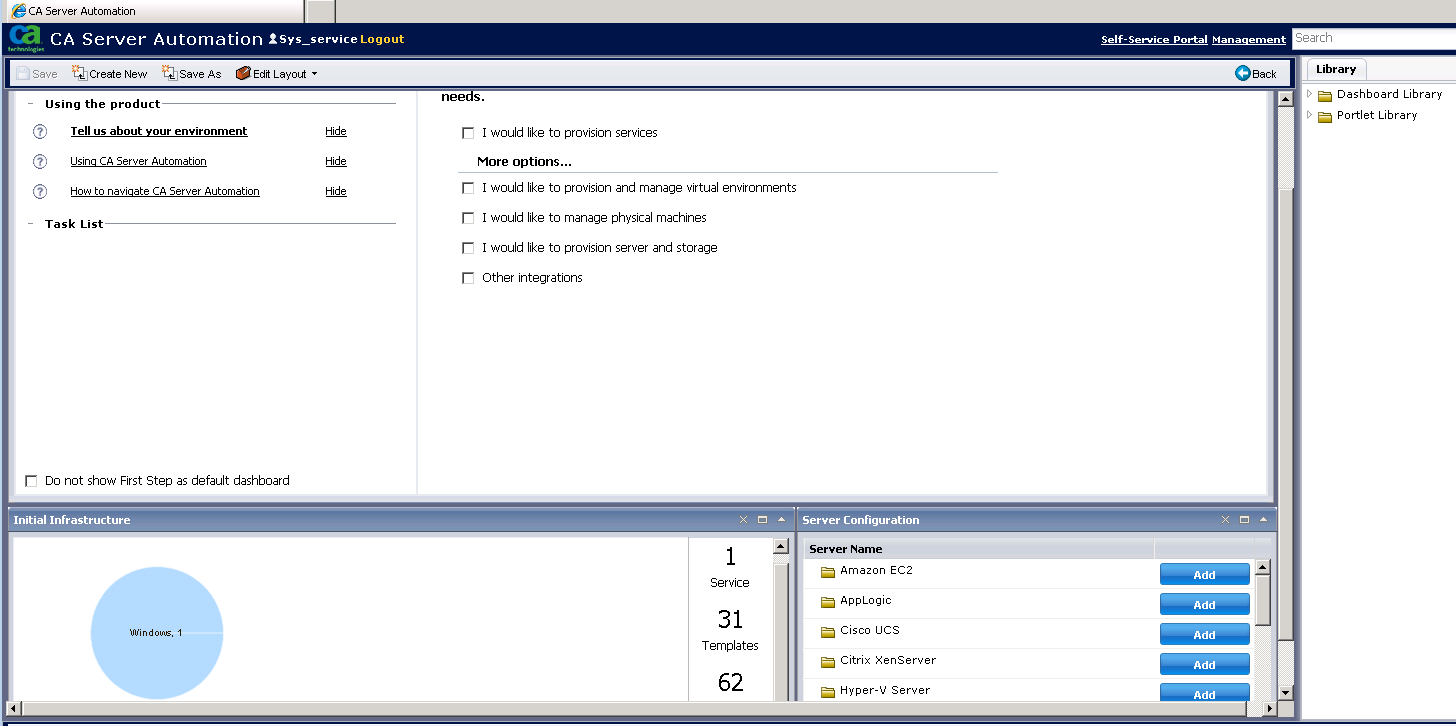This screenshot has height=726, width=1456.
Task: Click help icon for Using CA Server Automation
Action: coord(40,161)
